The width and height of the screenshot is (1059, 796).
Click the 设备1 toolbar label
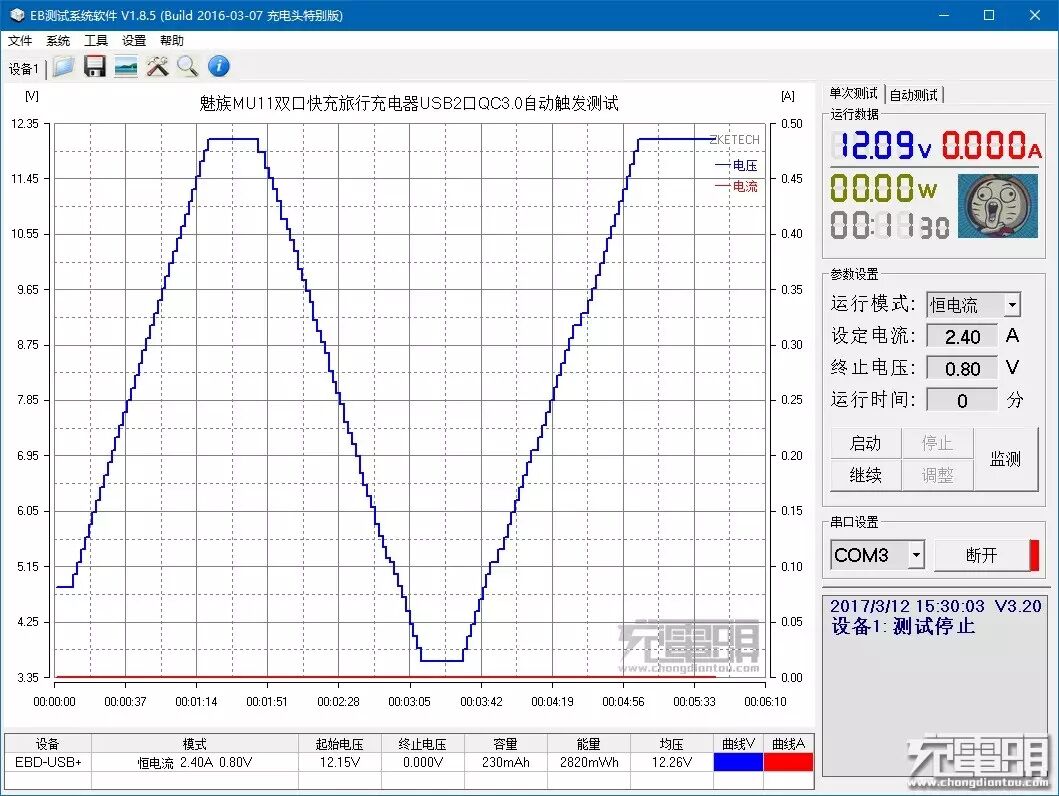[x=24, y=68]
